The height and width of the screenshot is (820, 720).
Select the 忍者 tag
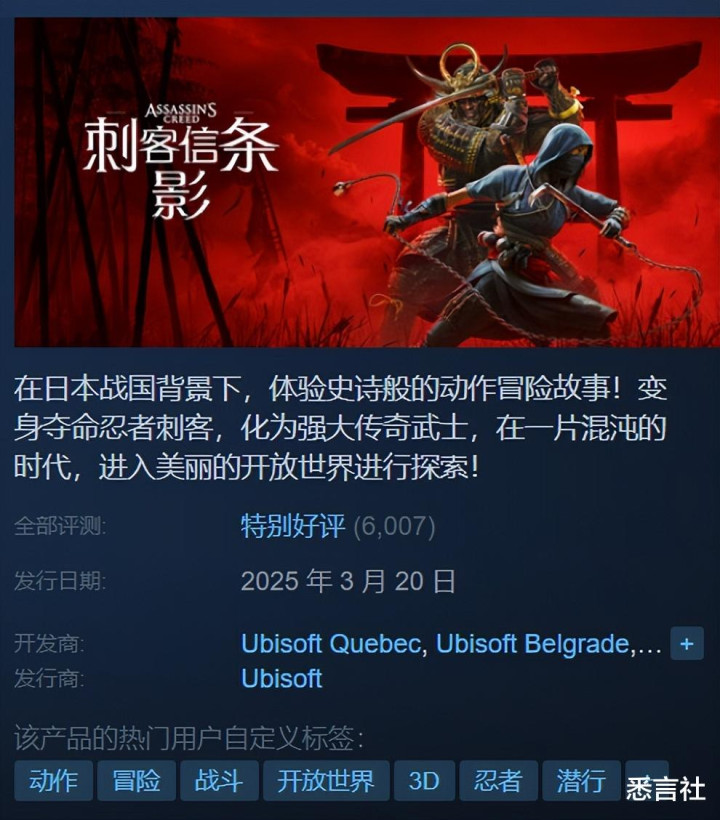[x=498, y=781]
